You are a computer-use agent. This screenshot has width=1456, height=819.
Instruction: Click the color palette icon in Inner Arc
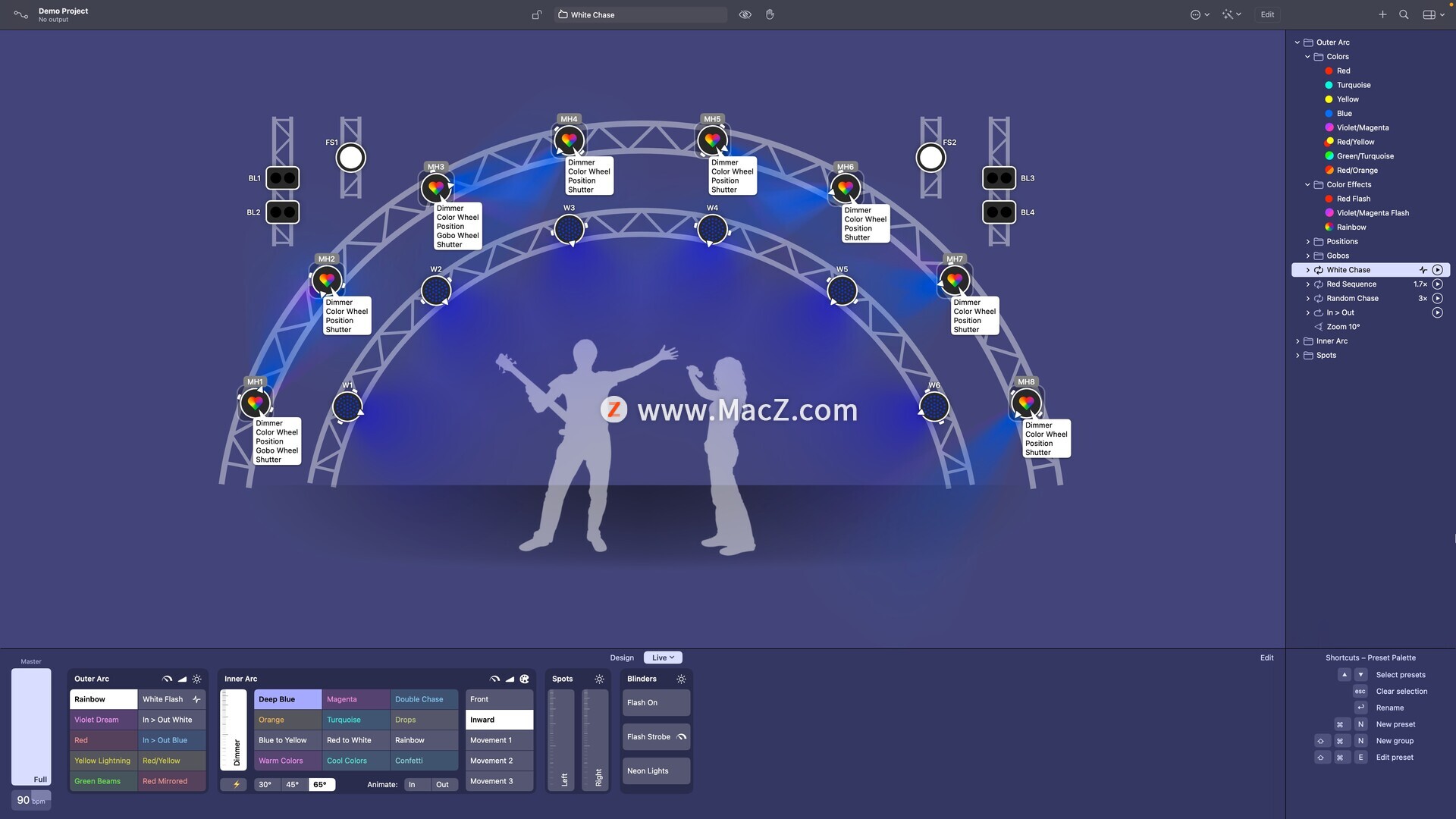(524, 679)
